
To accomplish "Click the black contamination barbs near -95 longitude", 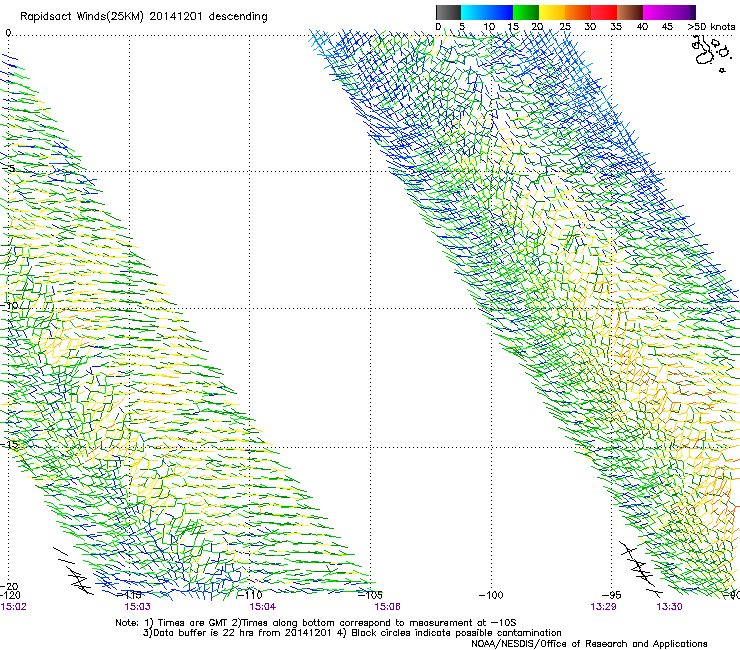I will click(641, 569).
